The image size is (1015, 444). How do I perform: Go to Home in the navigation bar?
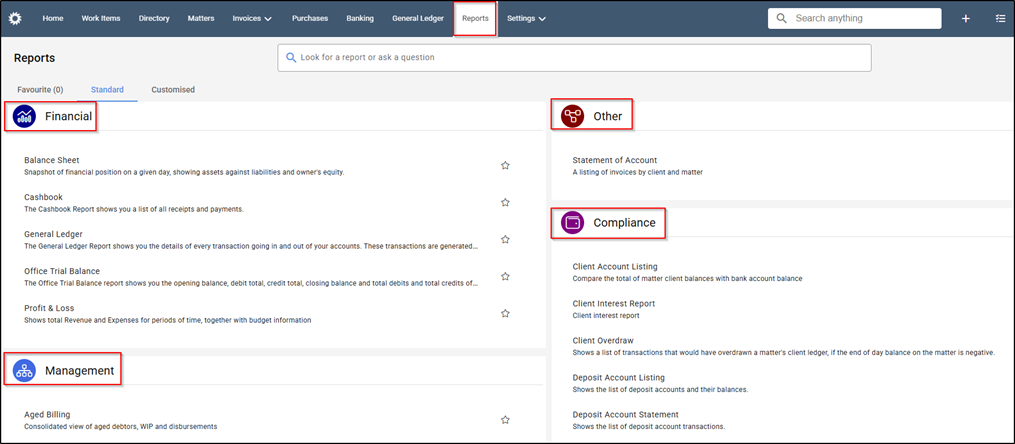(x=53, y=19)
